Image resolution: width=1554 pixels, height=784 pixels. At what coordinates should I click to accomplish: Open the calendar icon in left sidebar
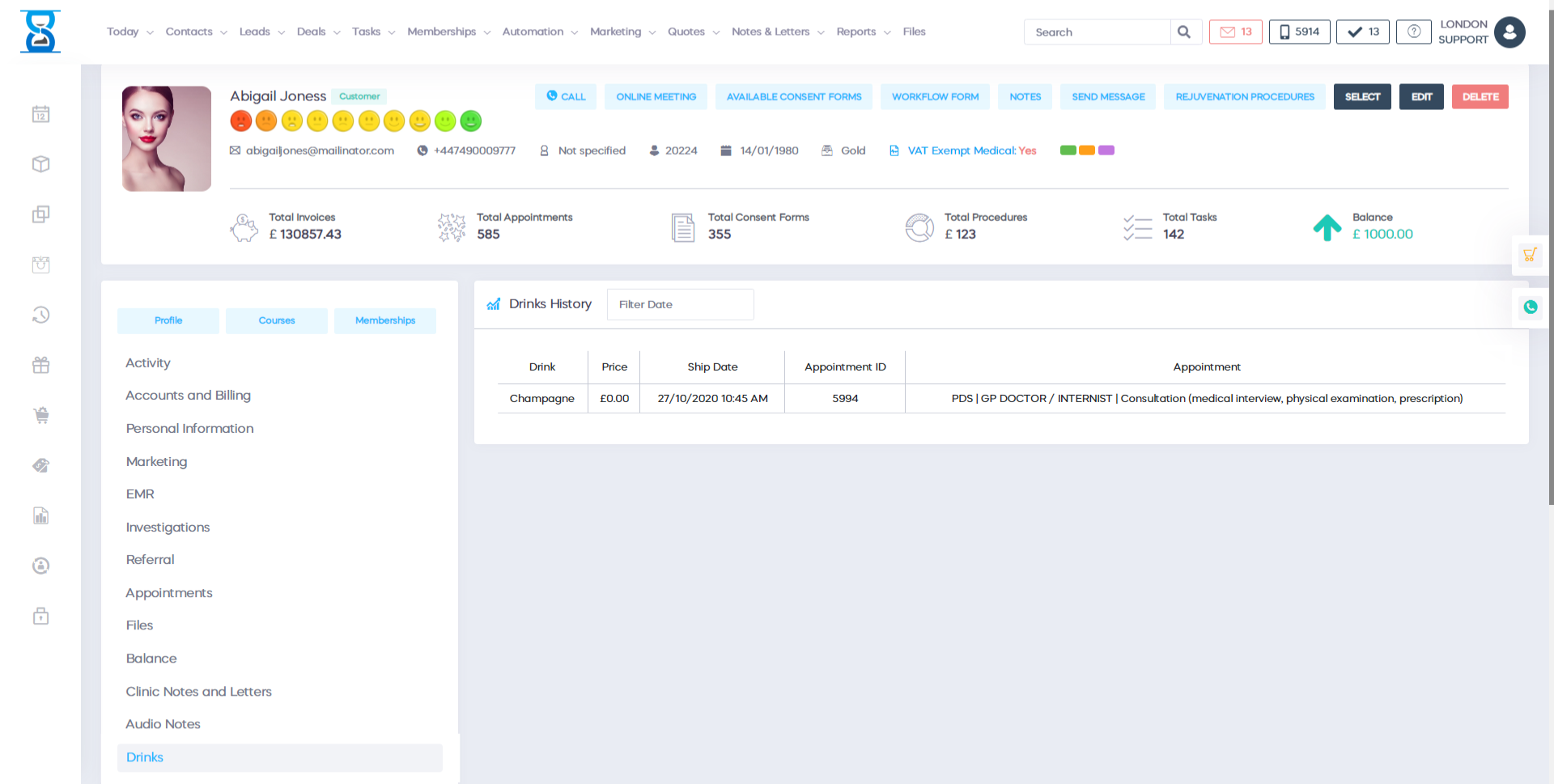tap(40, 114)
